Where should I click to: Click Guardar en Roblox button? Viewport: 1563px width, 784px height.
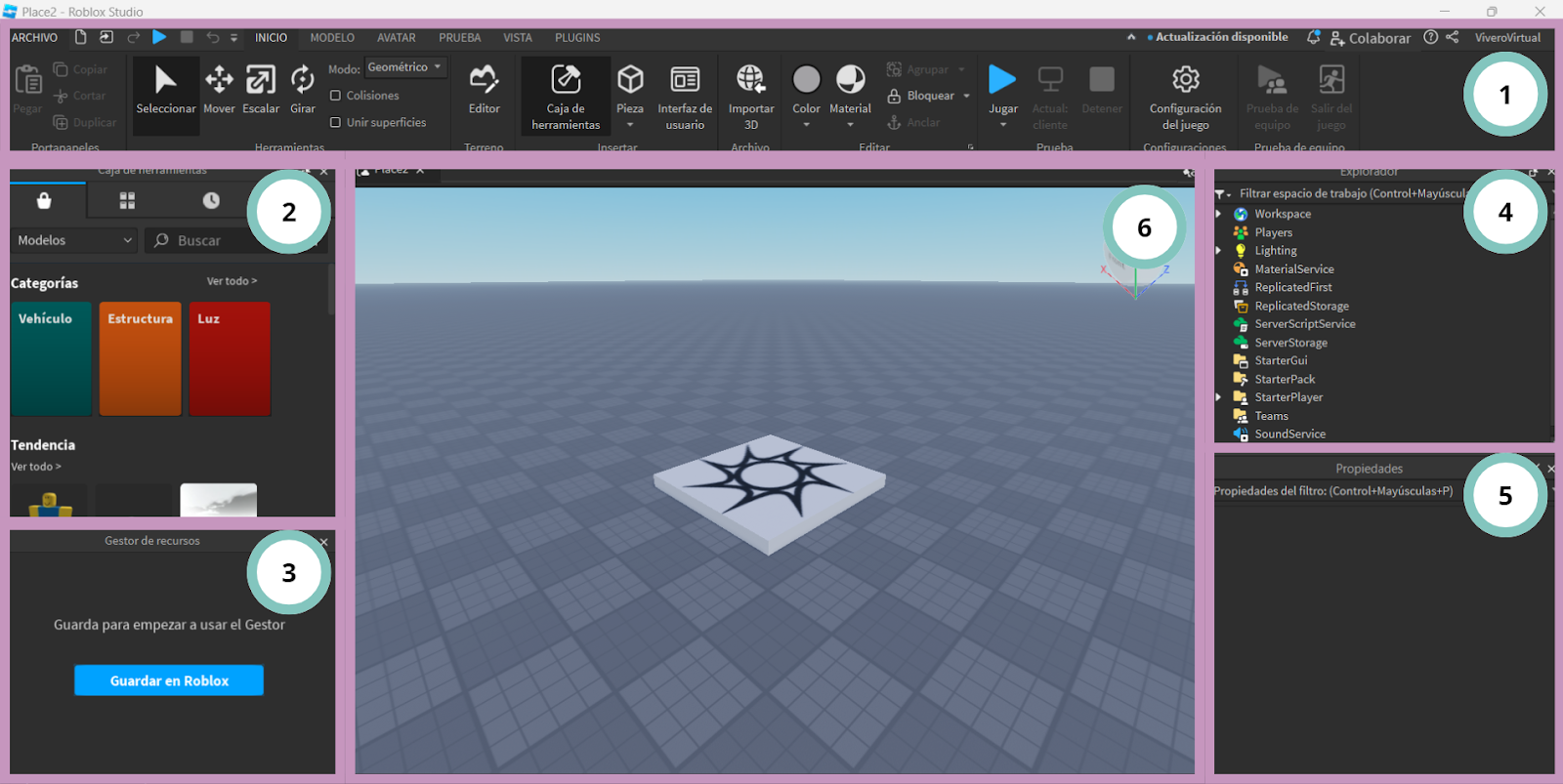169,681
